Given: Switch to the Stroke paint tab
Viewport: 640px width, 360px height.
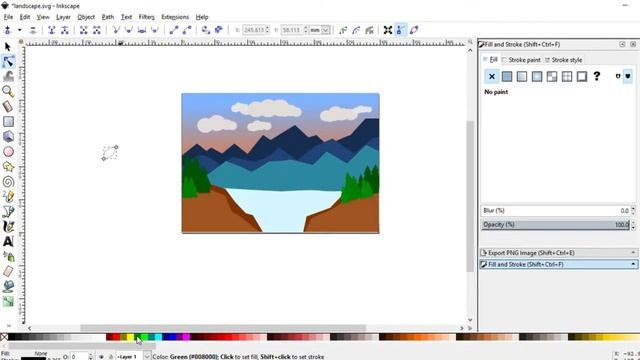Looking at the screenshot, I should click(x=521, y=60).
